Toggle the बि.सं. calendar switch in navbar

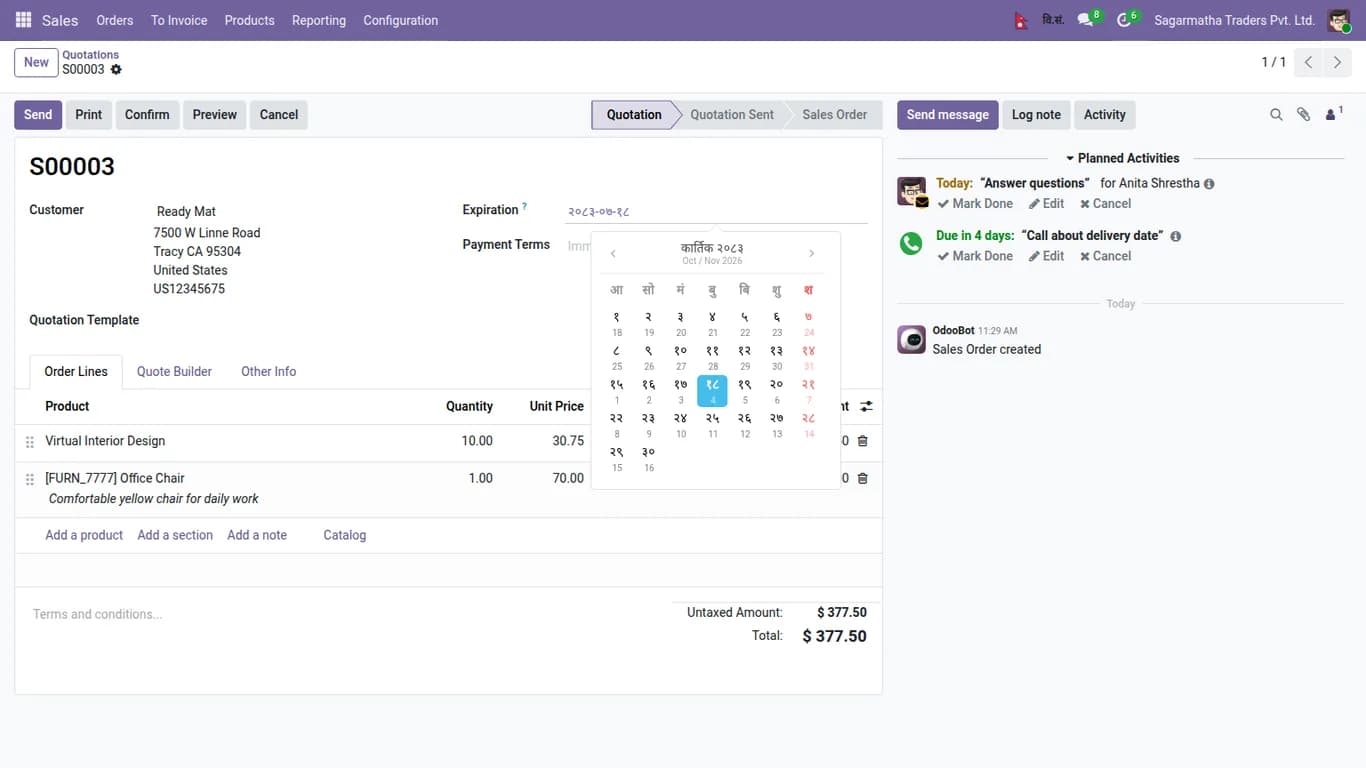[x=1053, y=20]
